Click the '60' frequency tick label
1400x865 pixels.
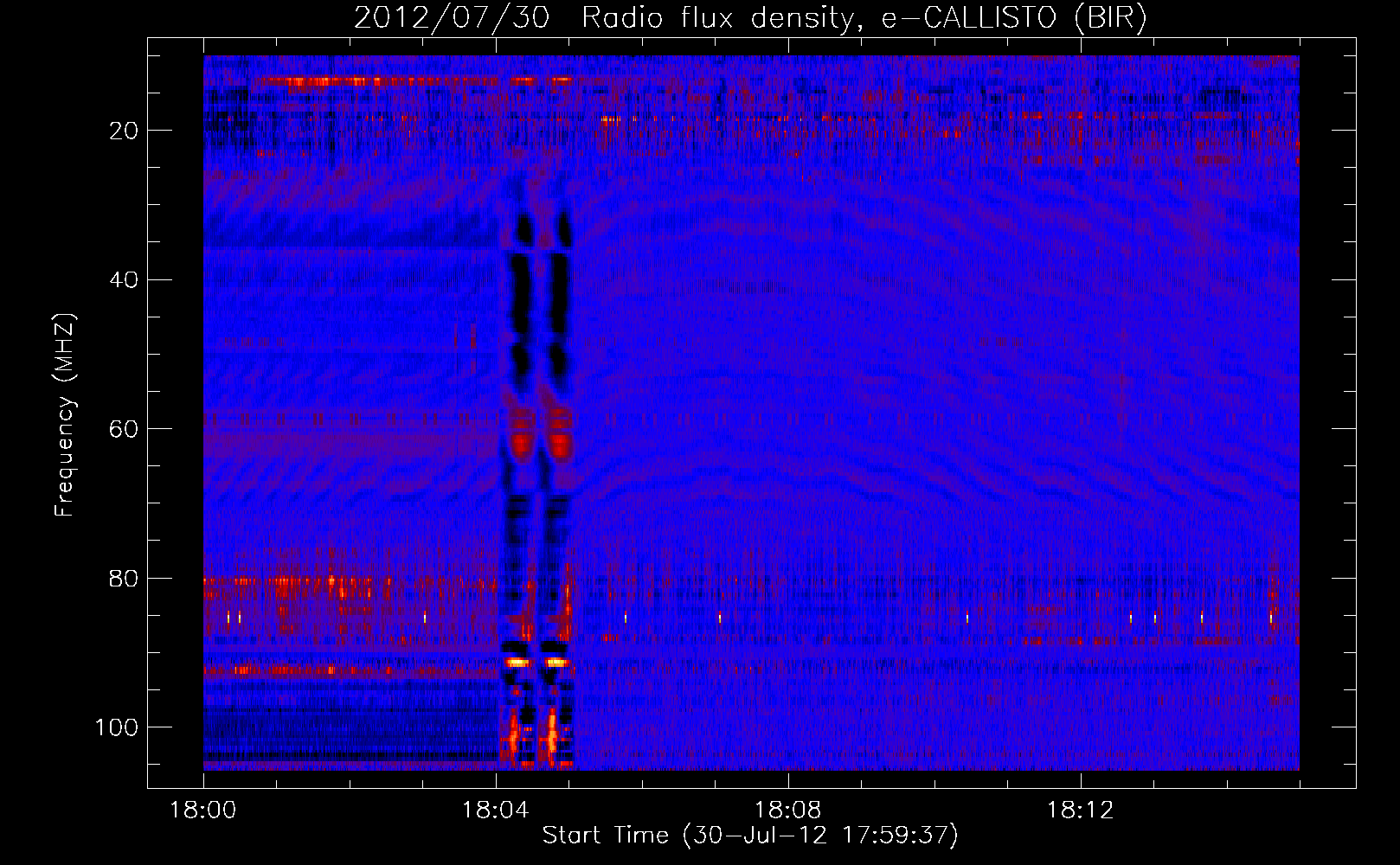coord(125,429)
